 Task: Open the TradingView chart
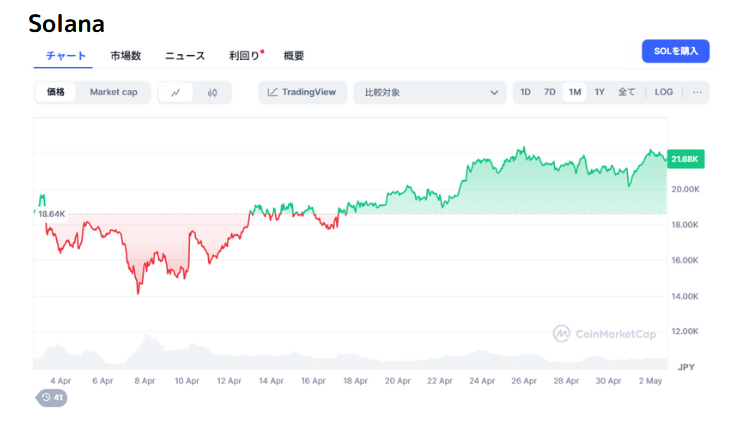[302, 92]
